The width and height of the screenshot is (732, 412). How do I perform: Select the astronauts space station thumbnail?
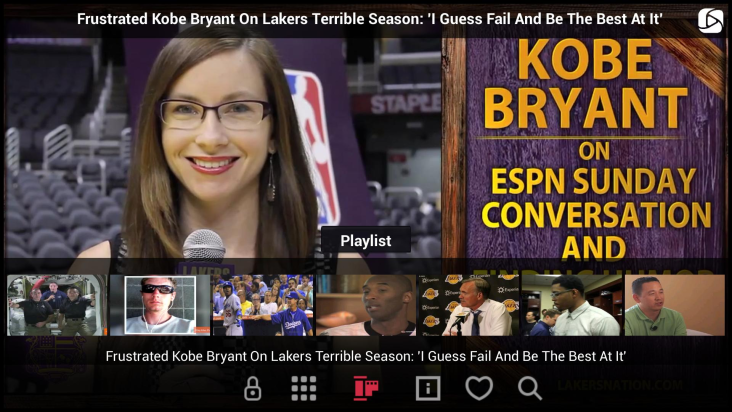click(x=57, y=305)
